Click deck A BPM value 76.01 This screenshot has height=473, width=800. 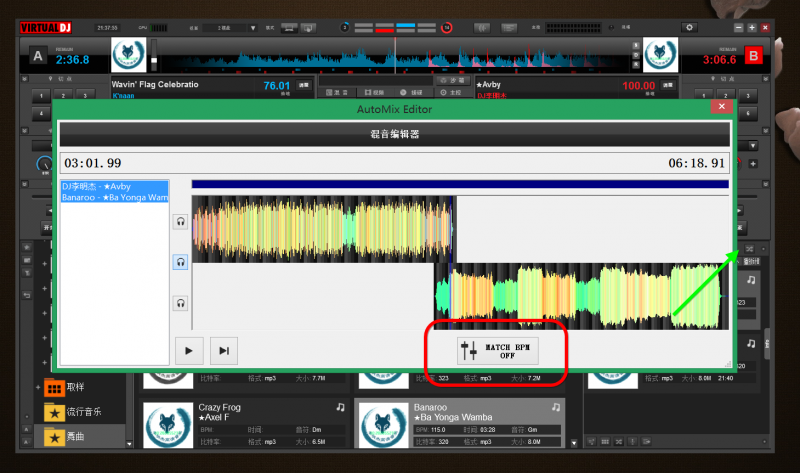(277, 86)
